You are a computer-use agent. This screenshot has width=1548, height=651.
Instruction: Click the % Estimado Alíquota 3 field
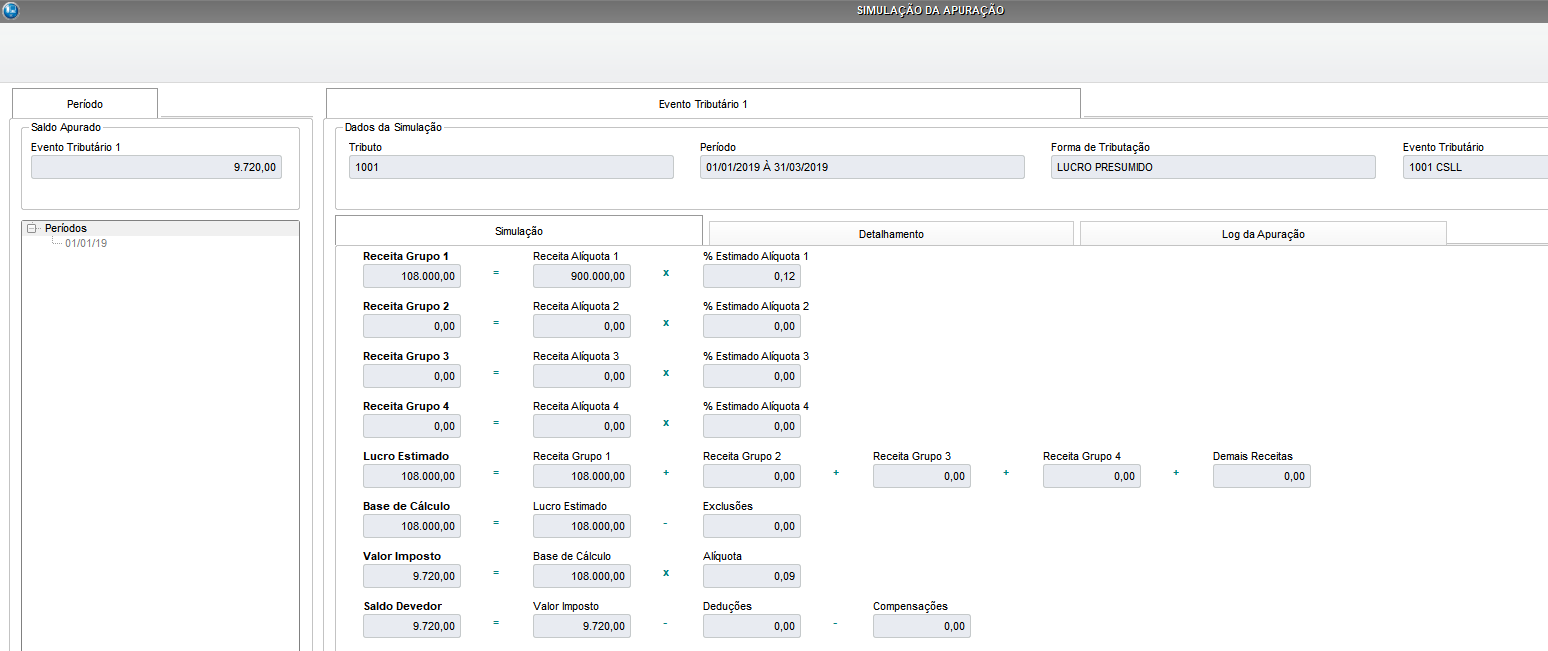[x=752, y=376]
